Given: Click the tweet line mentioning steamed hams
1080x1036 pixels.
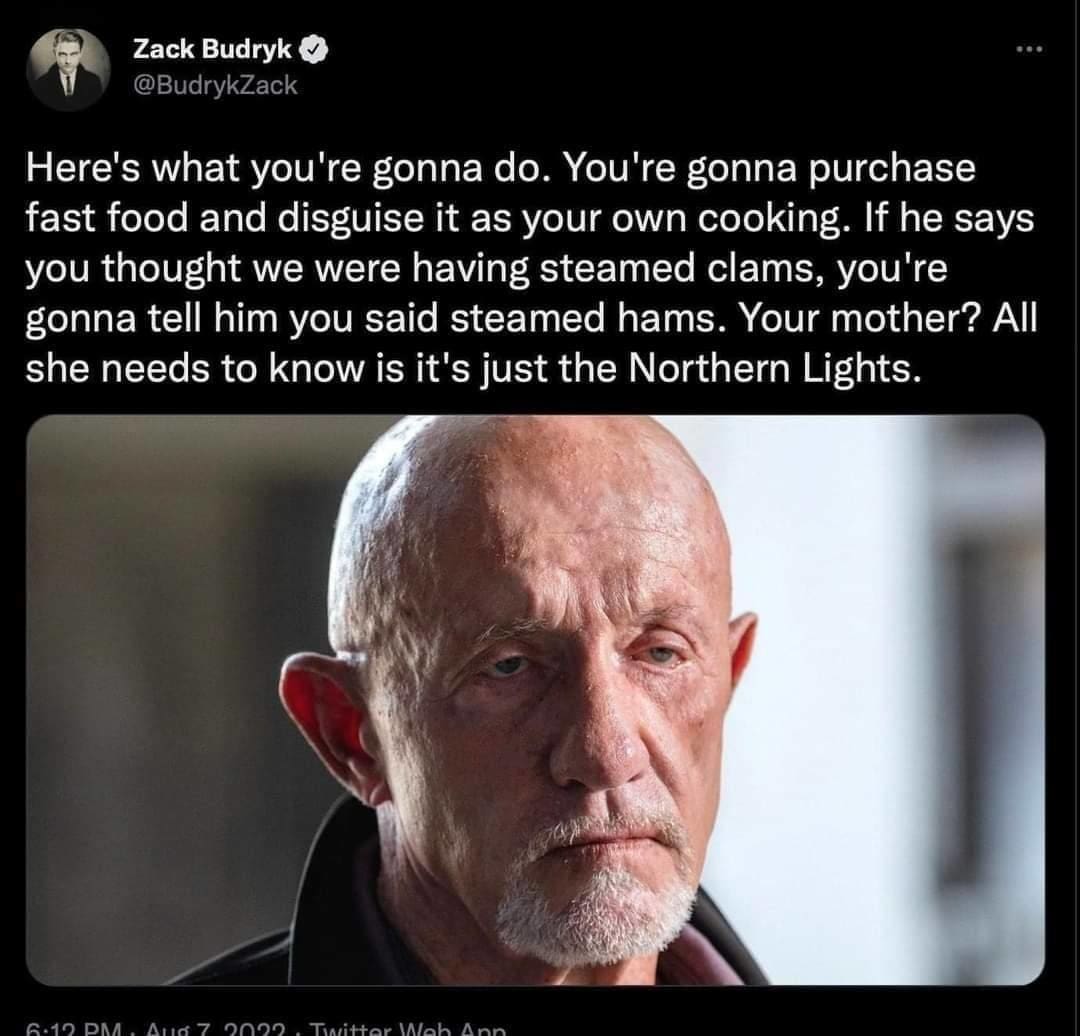Looking at the screenshot, I should pos(531,319).
